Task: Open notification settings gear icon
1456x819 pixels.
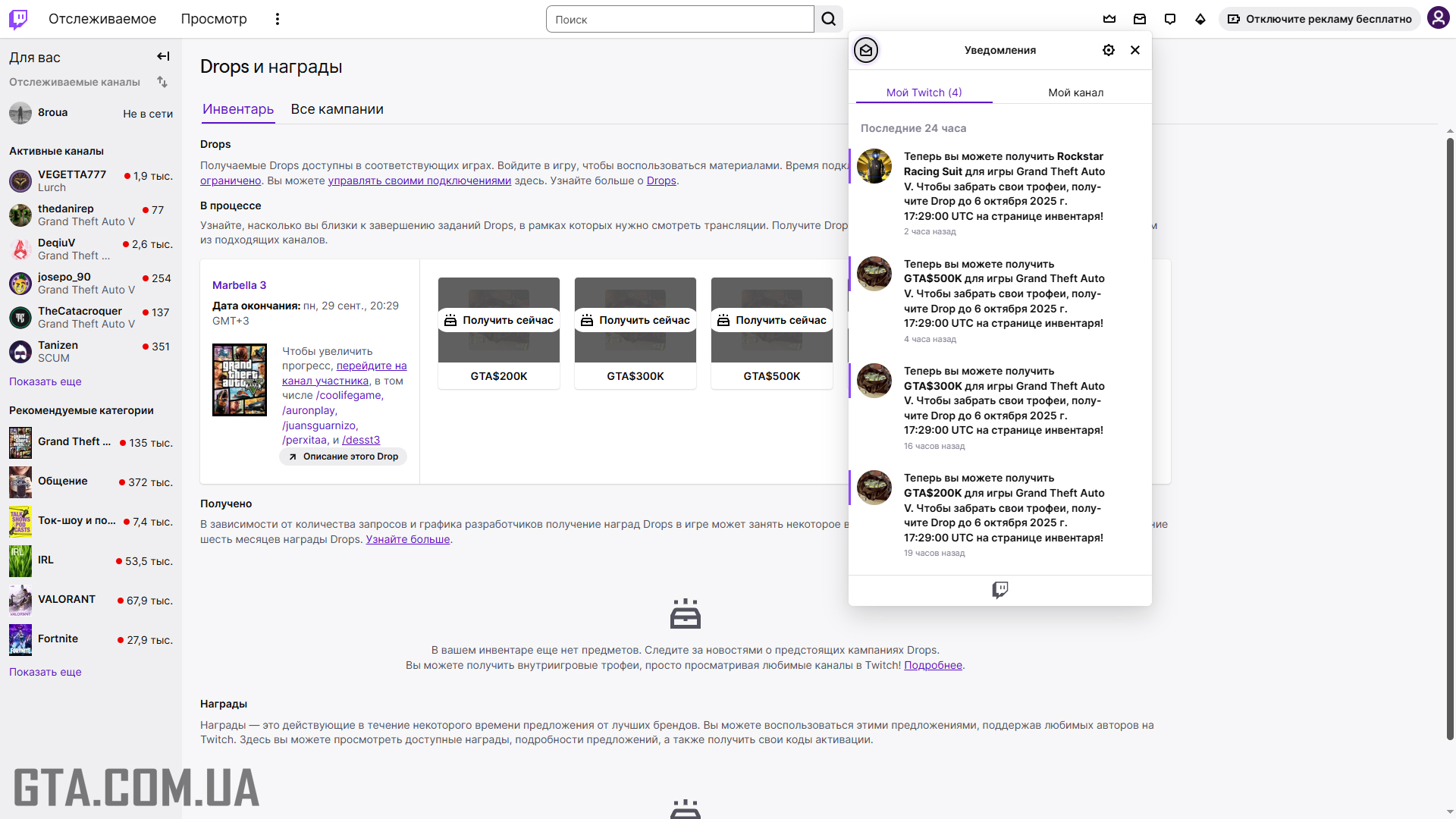Action: click(1109, 50)
